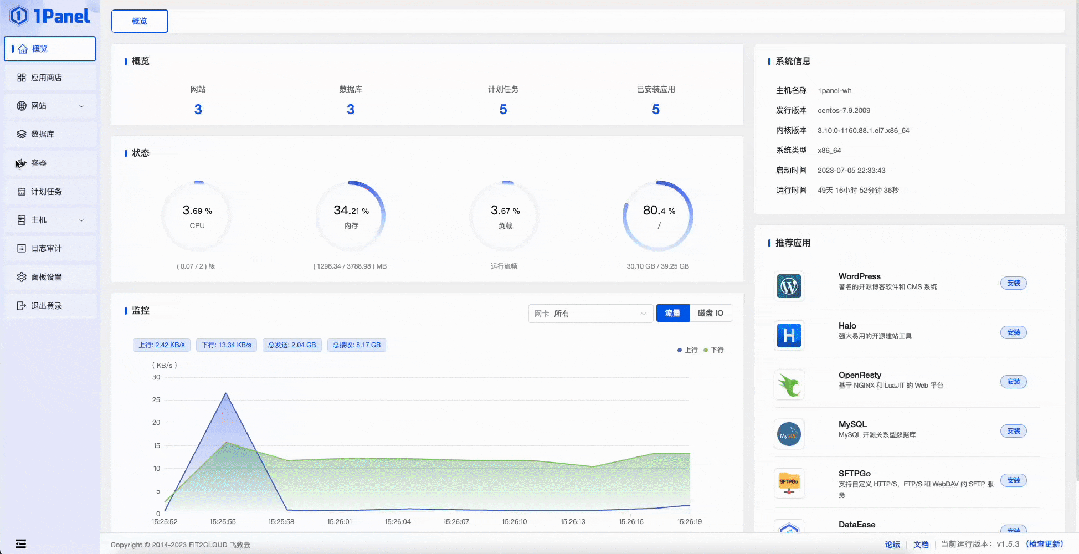Click the disk 80.4% usage gauge

(658, 216)
